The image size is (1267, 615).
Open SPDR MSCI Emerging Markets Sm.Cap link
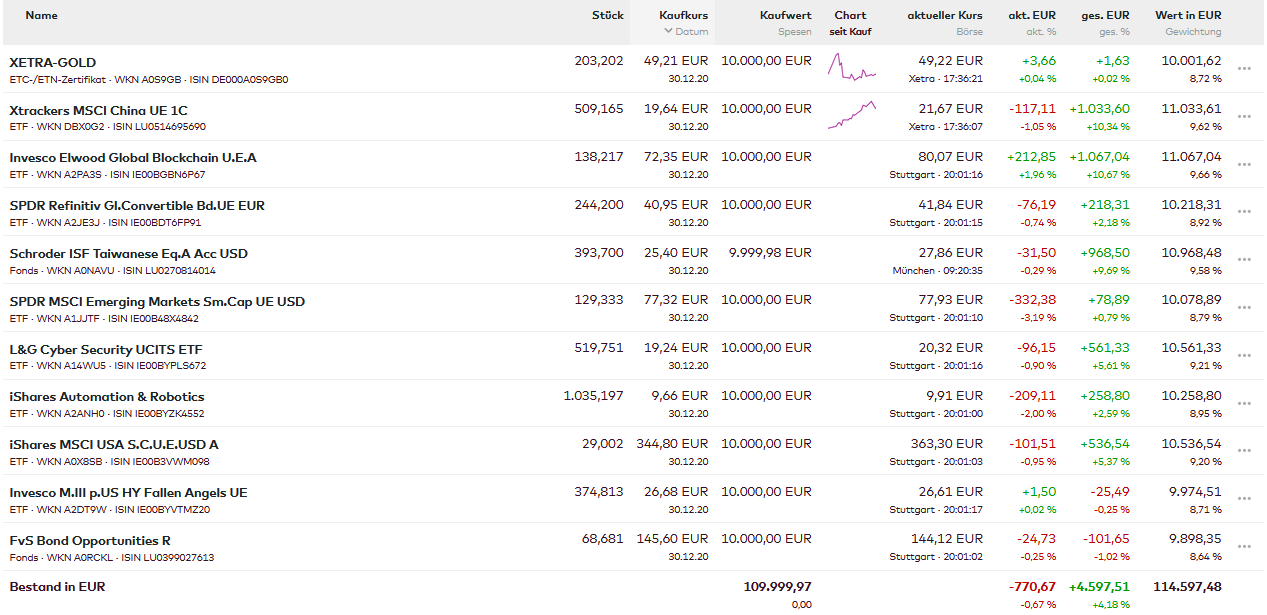tap(157, 301)
